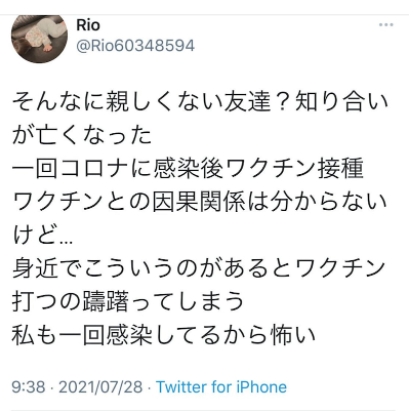Select the 9:38 timestamp
The width and height of the screenshot is (413, 411).
pyautogui.click(x=28, y=387)
